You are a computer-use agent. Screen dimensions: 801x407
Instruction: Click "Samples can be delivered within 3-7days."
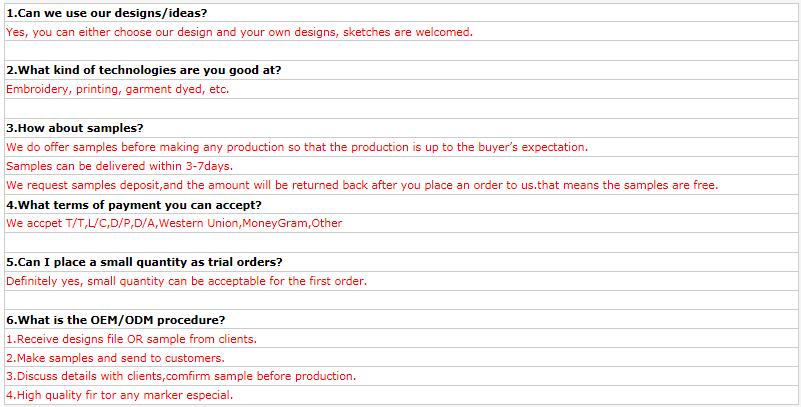click(120, 166)
